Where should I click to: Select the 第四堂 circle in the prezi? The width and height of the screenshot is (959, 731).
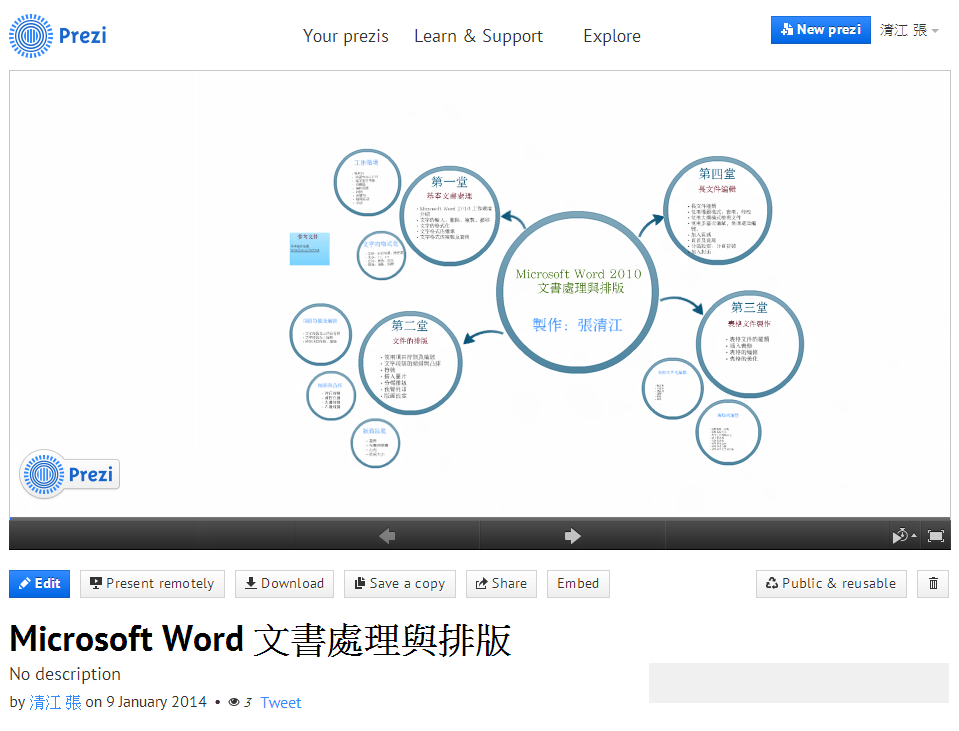coord(717,210)
